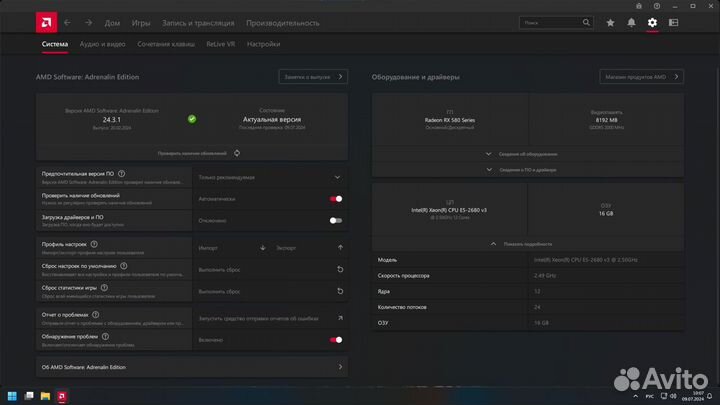Open the help question mark in title bar
720x405 pixels.
[x=657, y=6]
